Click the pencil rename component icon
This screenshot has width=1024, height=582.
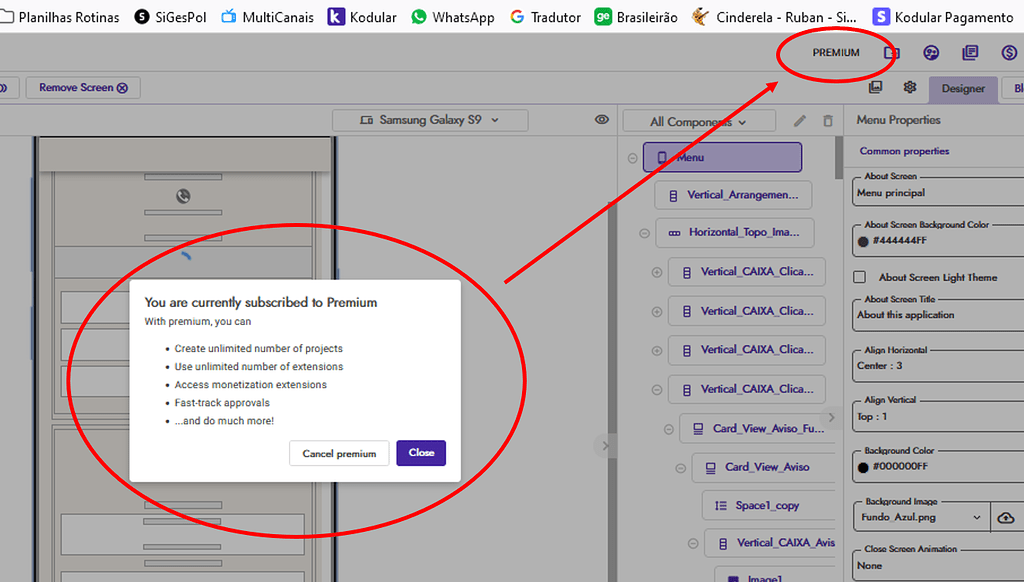pyautogui.click(x=799, y=121)
